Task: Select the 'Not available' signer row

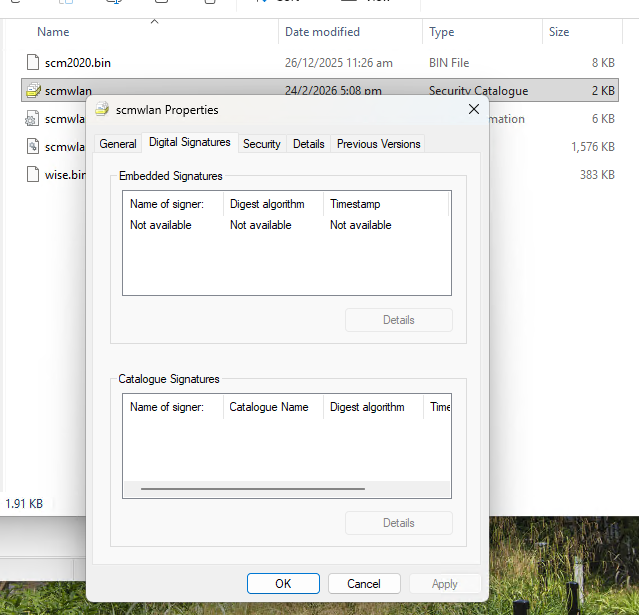Action: pyautogui.click(x=161, y=225)
